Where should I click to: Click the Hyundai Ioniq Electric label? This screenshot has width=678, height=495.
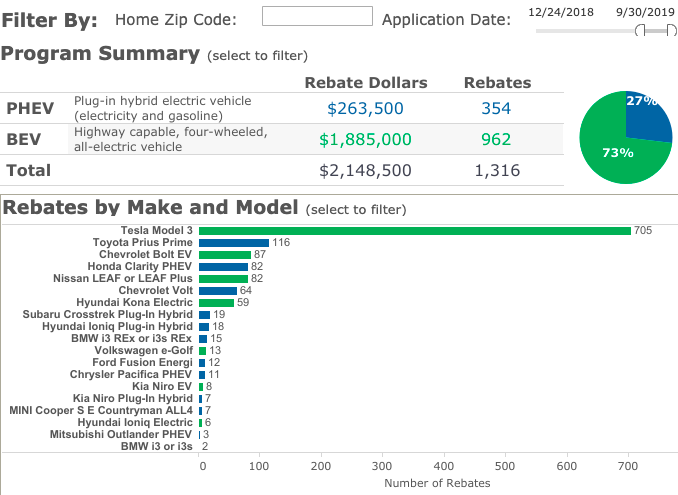(x=135, y=422)
